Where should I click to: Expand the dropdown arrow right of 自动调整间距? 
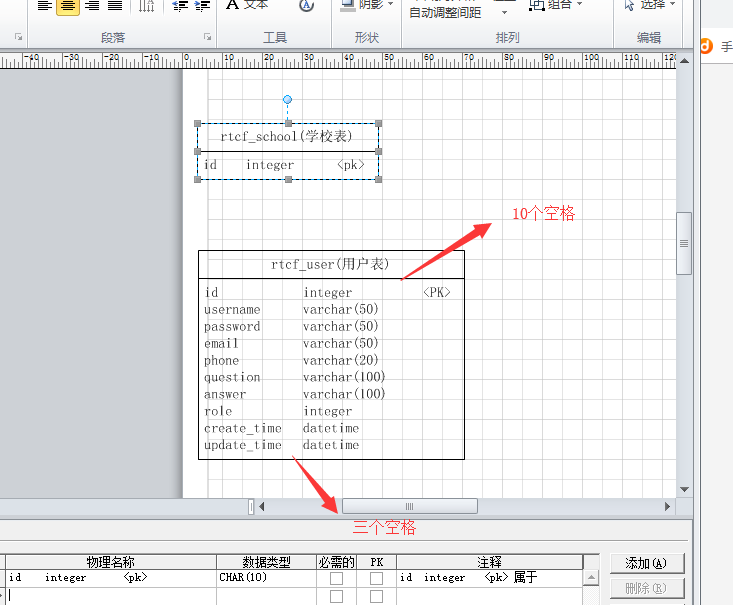point(504,13)
